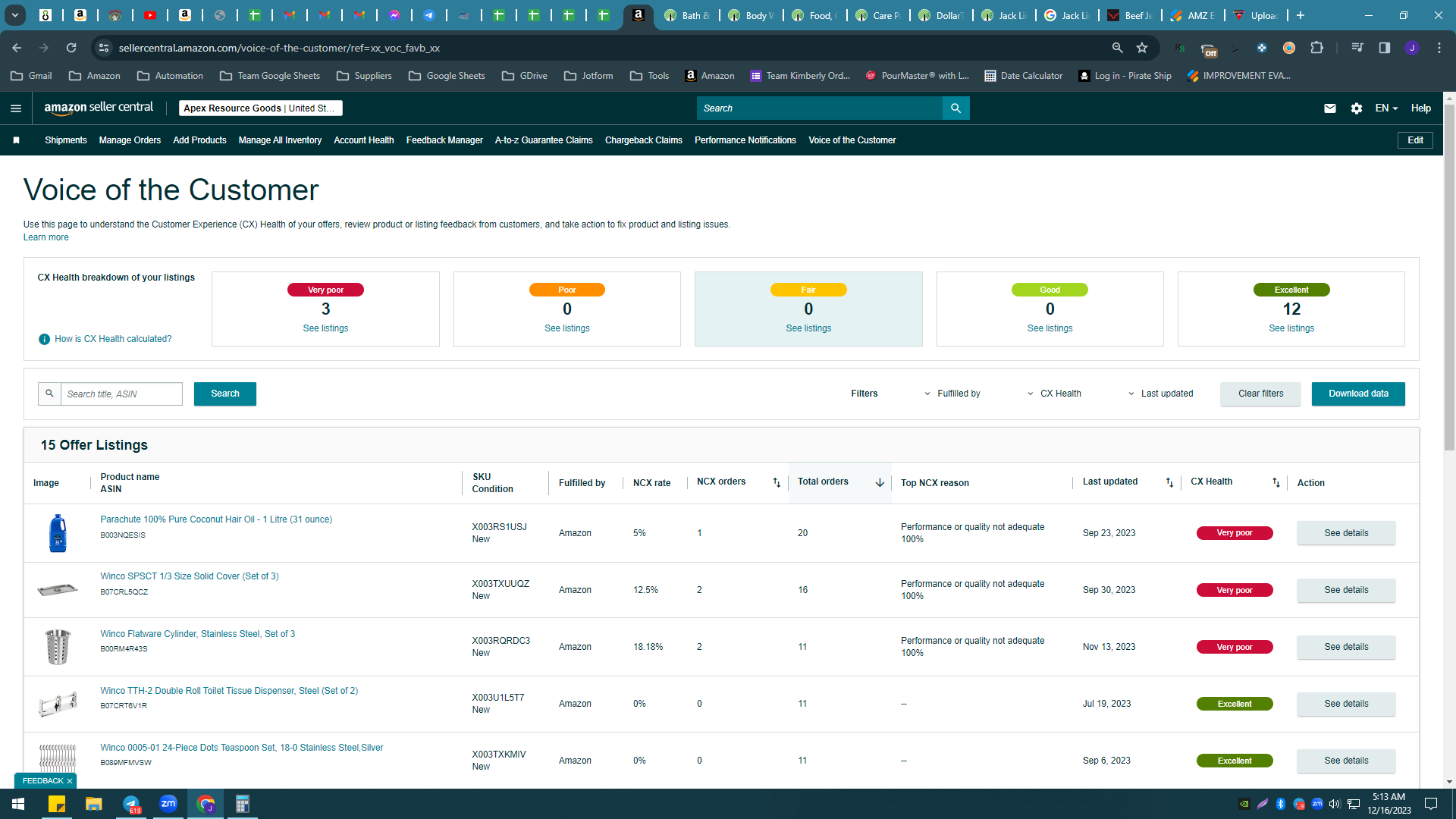The width and height of the screenshot is (1456, 819).
Task: Open Zoom from the taskbar
Action: pyautogui.click(x=168, y=804)
